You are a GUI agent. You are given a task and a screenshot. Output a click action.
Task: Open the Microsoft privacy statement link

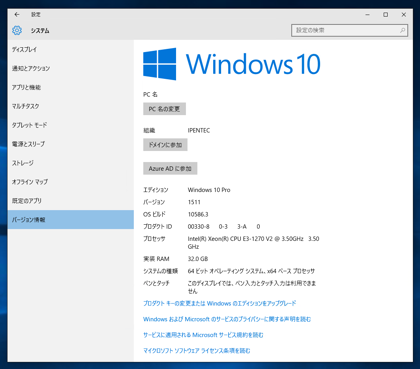(227, 319)
